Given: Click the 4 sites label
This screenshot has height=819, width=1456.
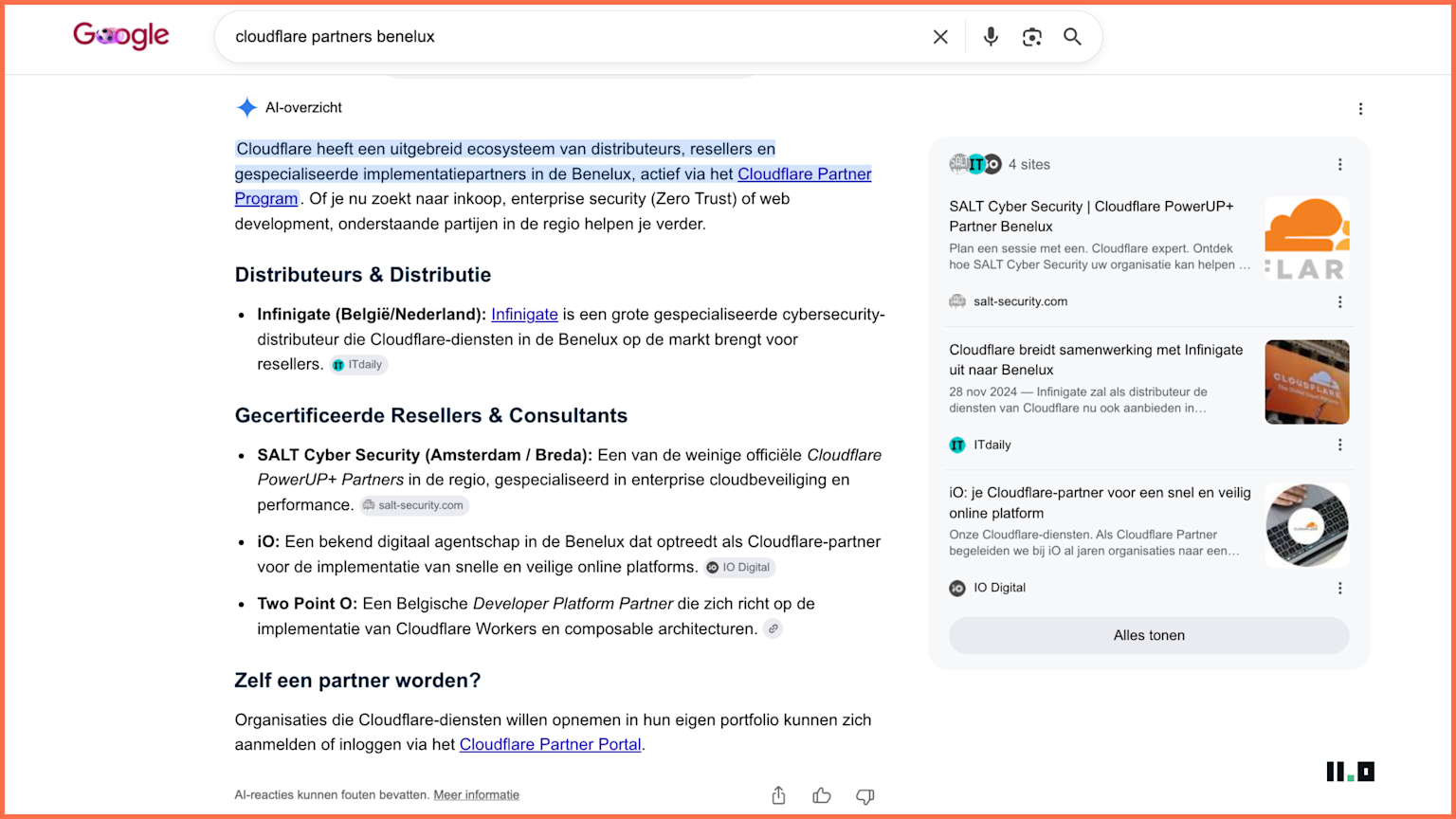Looking at the screenshot, I should 1029,165.
